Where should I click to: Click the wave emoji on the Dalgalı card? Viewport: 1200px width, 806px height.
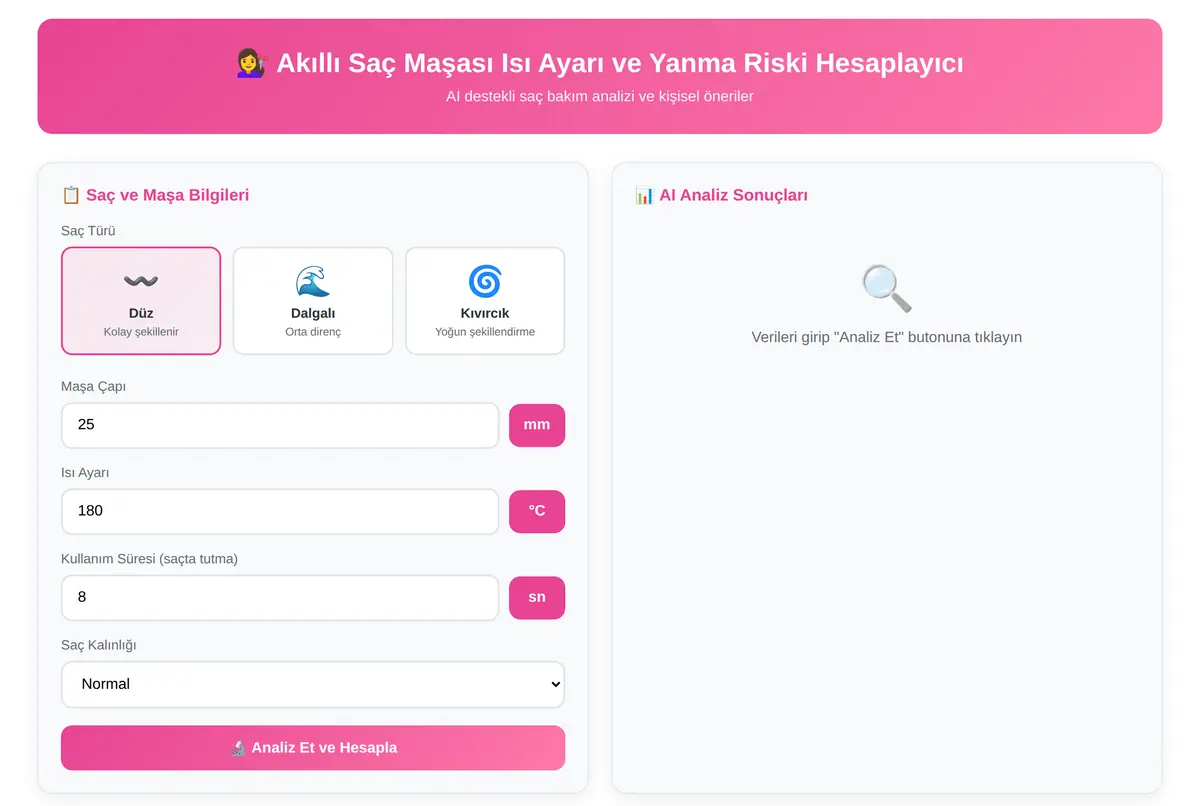(x=313, y=282)
